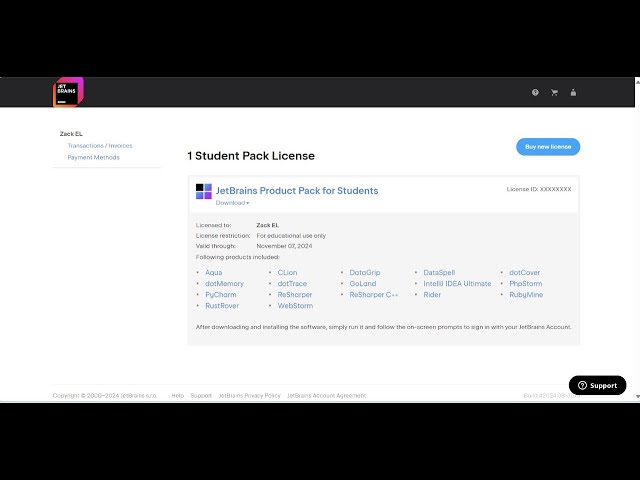The width and height of the screenshot is (640, 480).
Task: Open JetBrains Account Agreement link
Action: pyautogui.click(x=327, y=396)
